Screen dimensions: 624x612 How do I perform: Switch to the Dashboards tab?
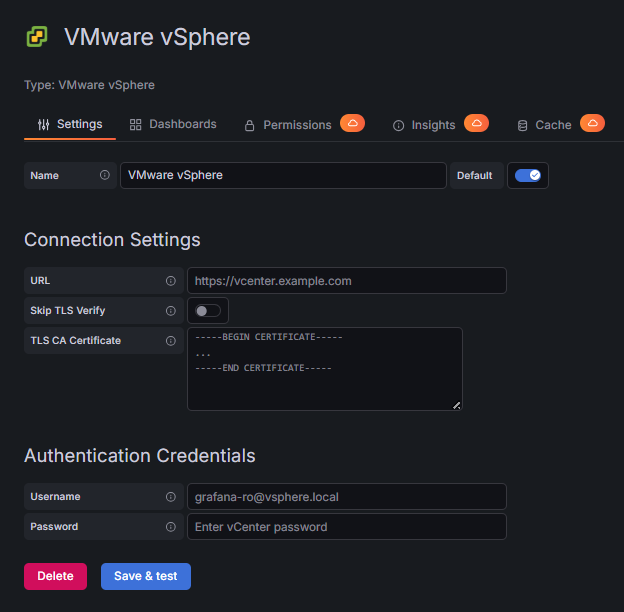point(173,125)
